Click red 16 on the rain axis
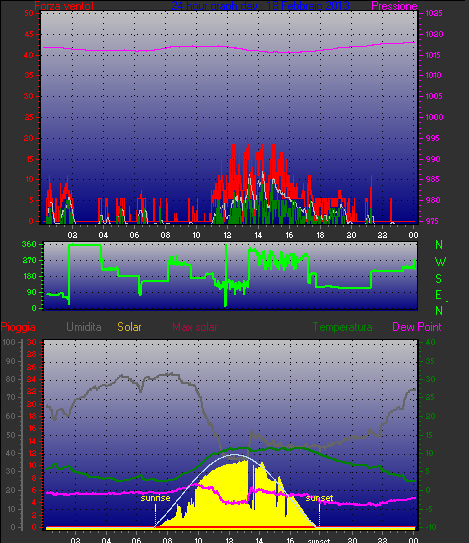This screenshot has height=543, width=469. (x=32, y=428)
